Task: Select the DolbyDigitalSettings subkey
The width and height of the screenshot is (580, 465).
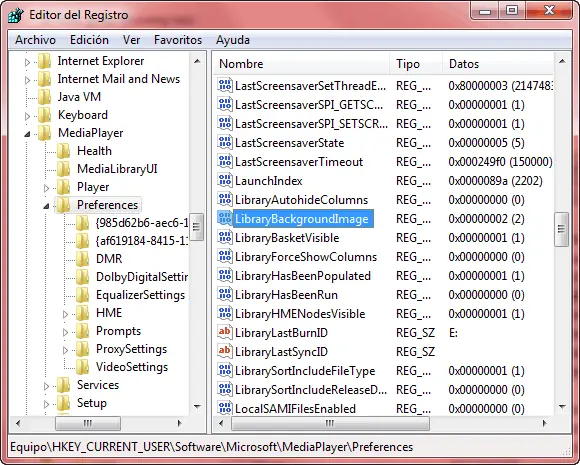Action: 142,277
